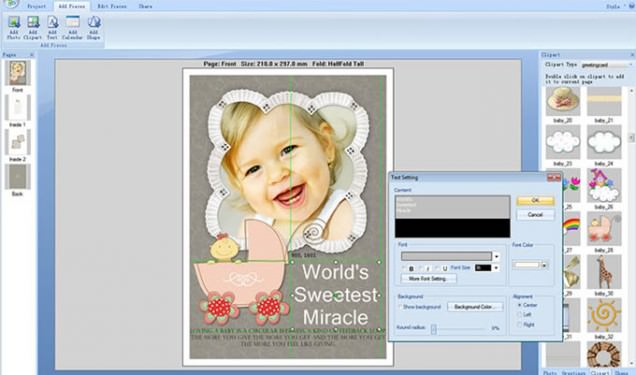Image resolution: width=636 pixels, height=375 pixels.
Task: Click the Add Calendar icon
Action: [73, 27]
